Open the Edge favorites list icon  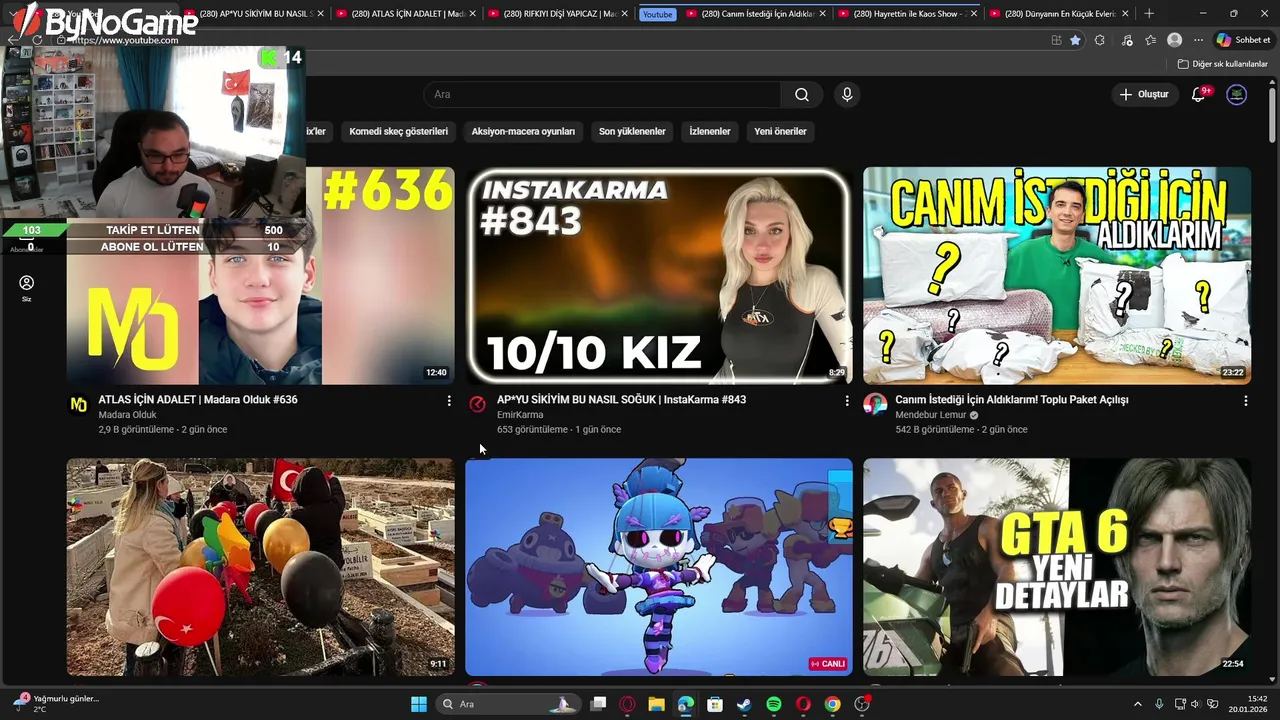1150,40
